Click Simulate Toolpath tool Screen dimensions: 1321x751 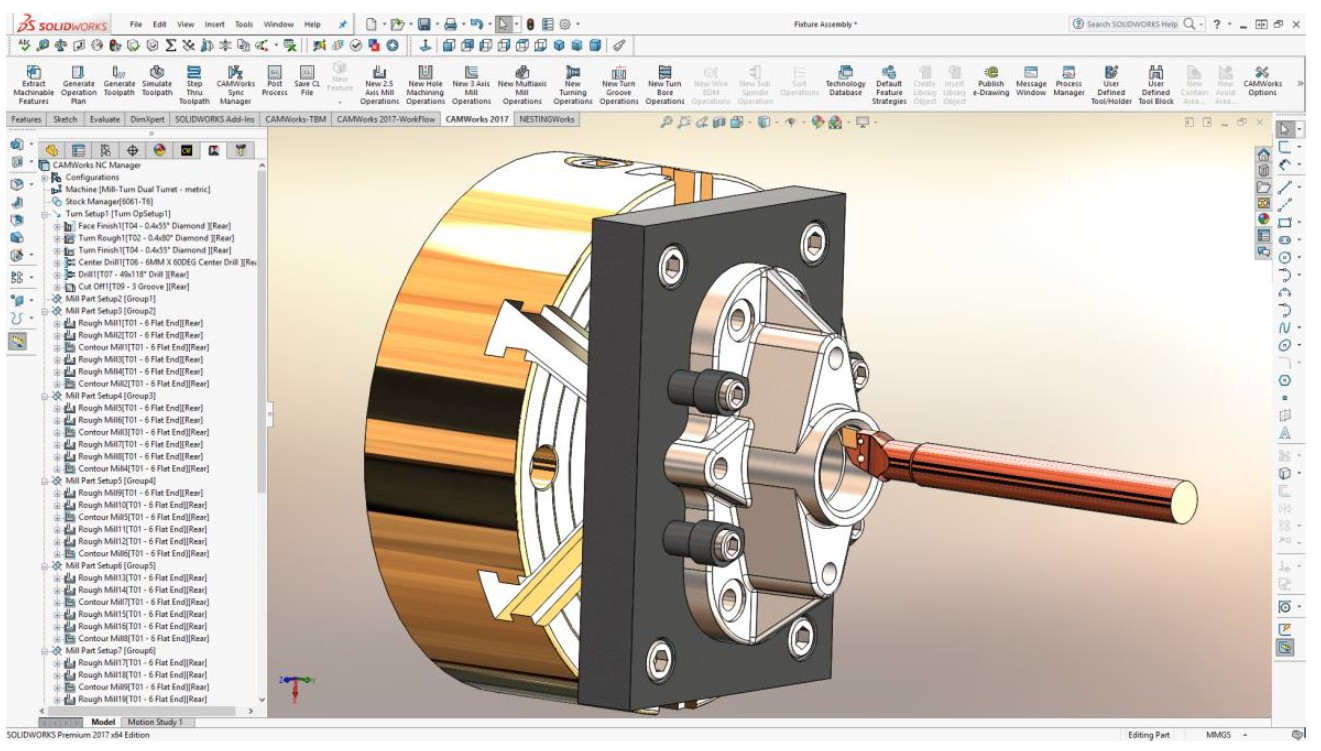[x=157, y=73]
